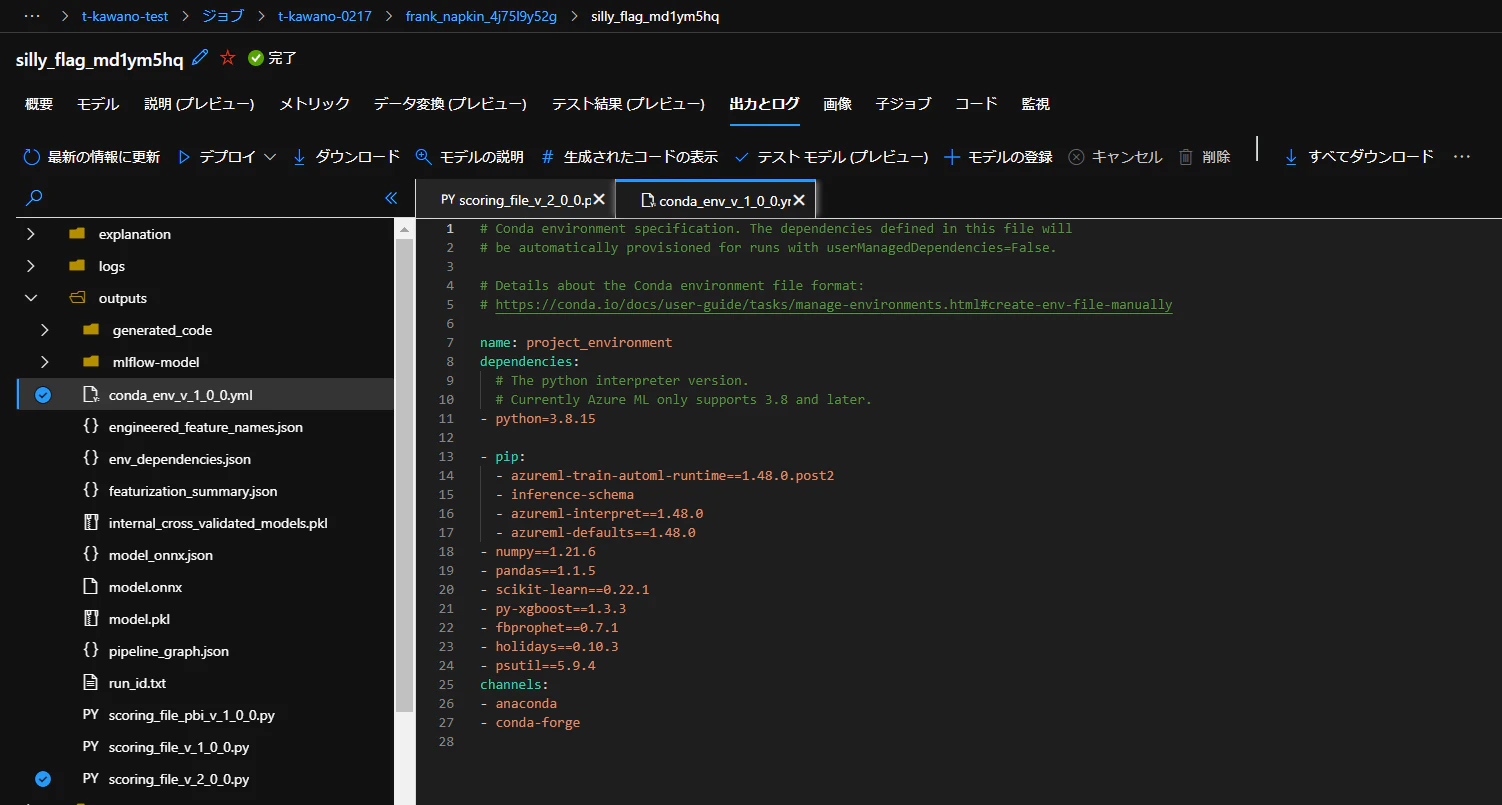Click the テスト モデル (プレビュー) checkmark icon
This screenshot has height=805, width=1502.
(x=741, y=157)
